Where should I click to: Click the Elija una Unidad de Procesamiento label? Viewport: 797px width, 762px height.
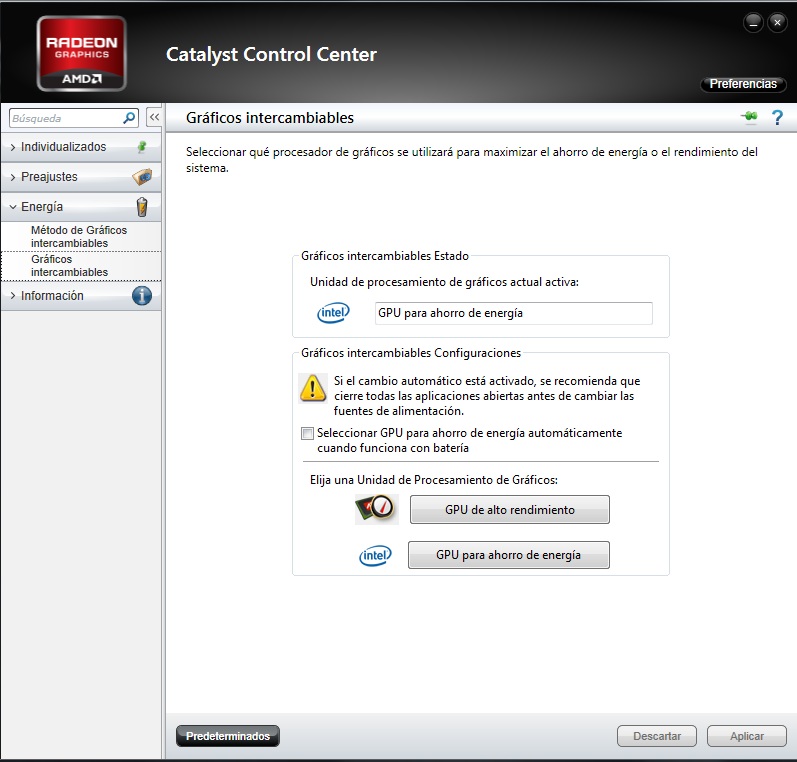pyautogui.click(x=434, y=480)
